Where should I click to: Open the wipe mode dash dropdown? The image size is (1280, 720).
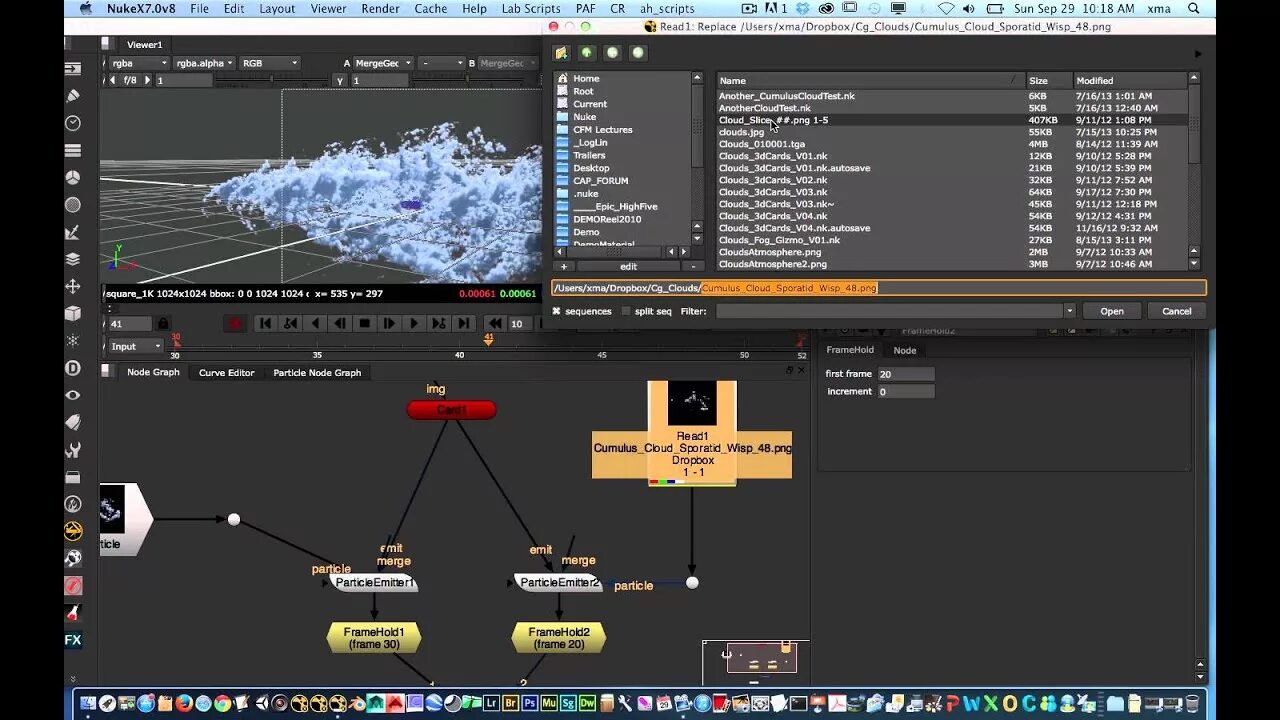click(x=441, y=63)
